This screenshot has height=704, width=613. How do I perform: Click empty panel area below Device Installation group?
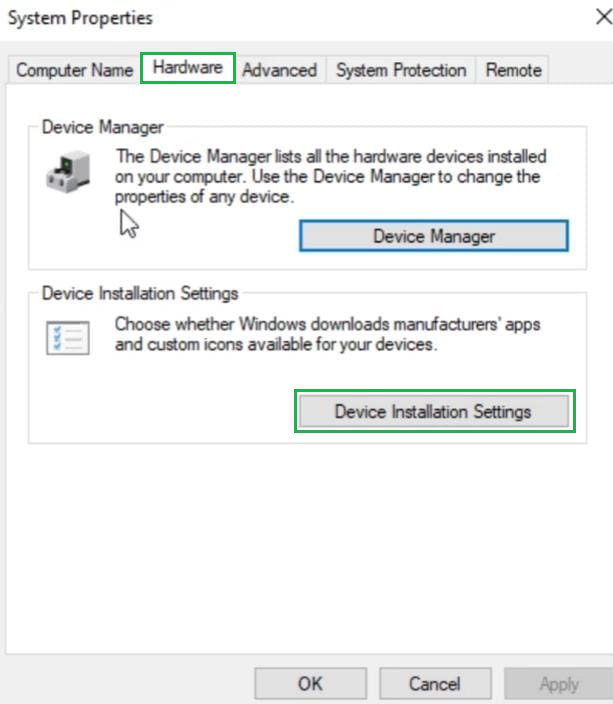pos(306,540)
